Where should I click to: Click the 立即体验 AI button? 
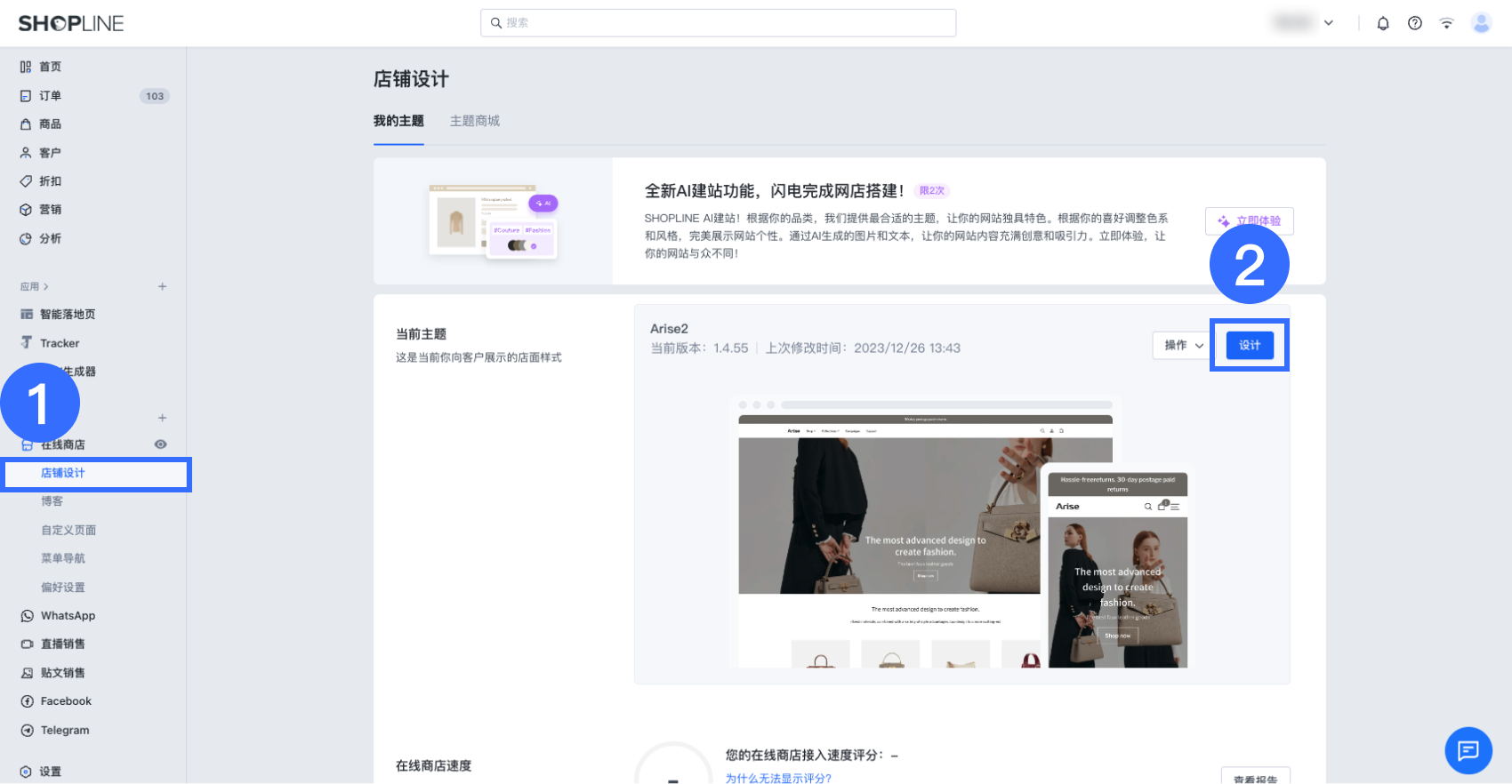[1250, 221]
